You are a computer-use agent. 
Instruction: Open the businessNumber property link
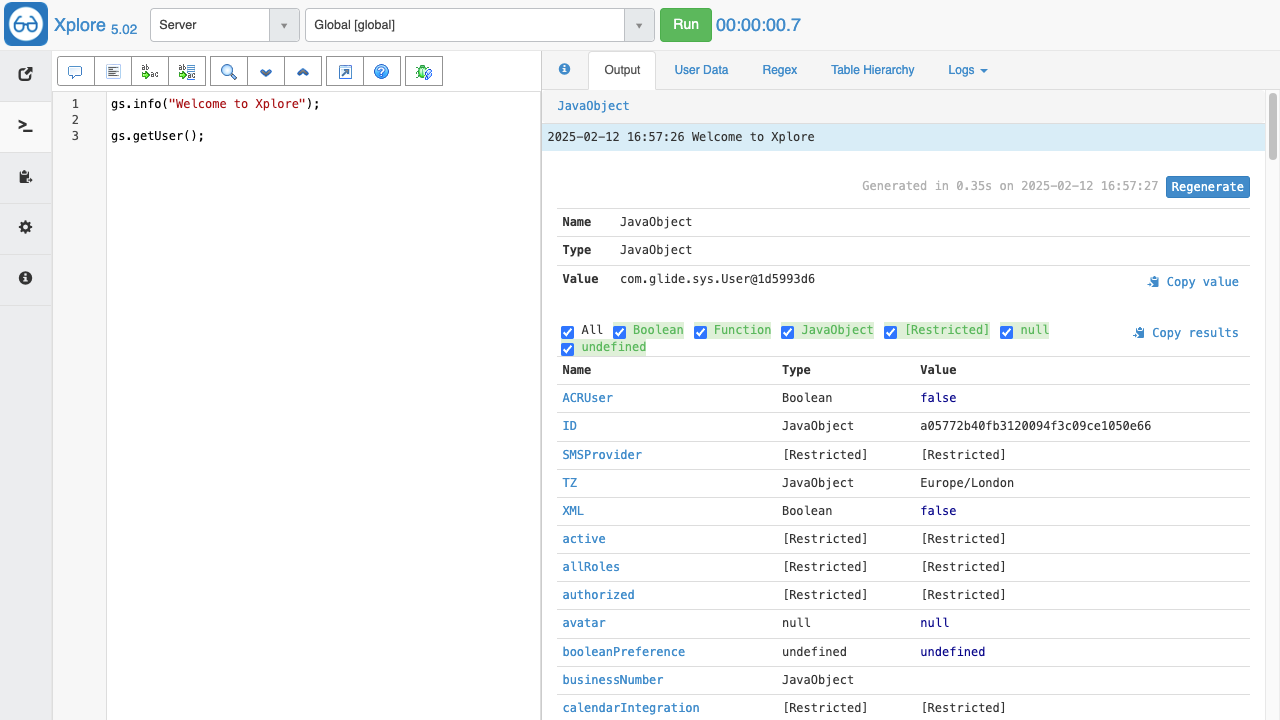point(613,680)
